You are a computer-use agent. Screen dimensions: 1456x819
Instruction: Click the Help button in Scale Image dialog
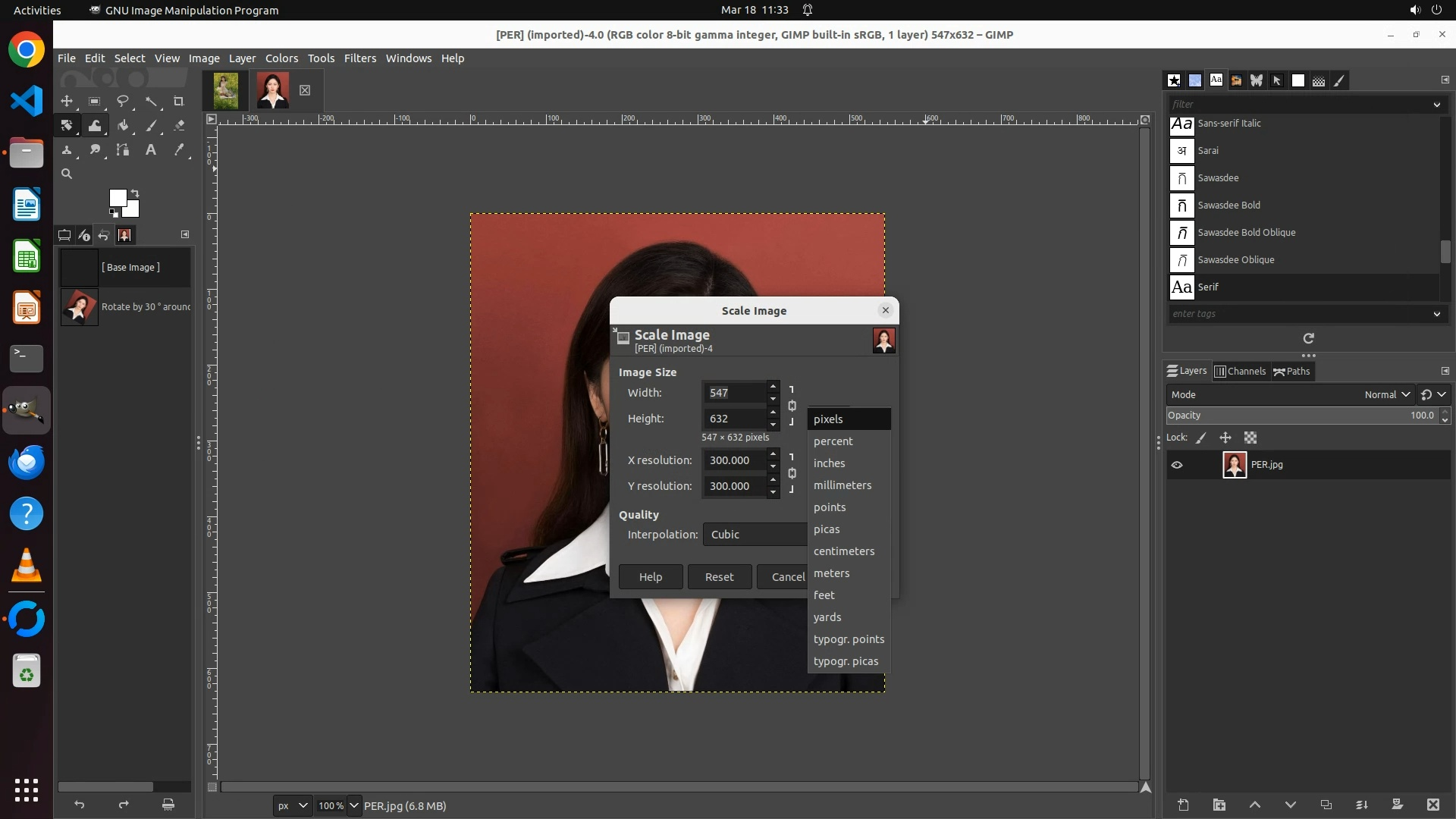[x=650, y=577]
